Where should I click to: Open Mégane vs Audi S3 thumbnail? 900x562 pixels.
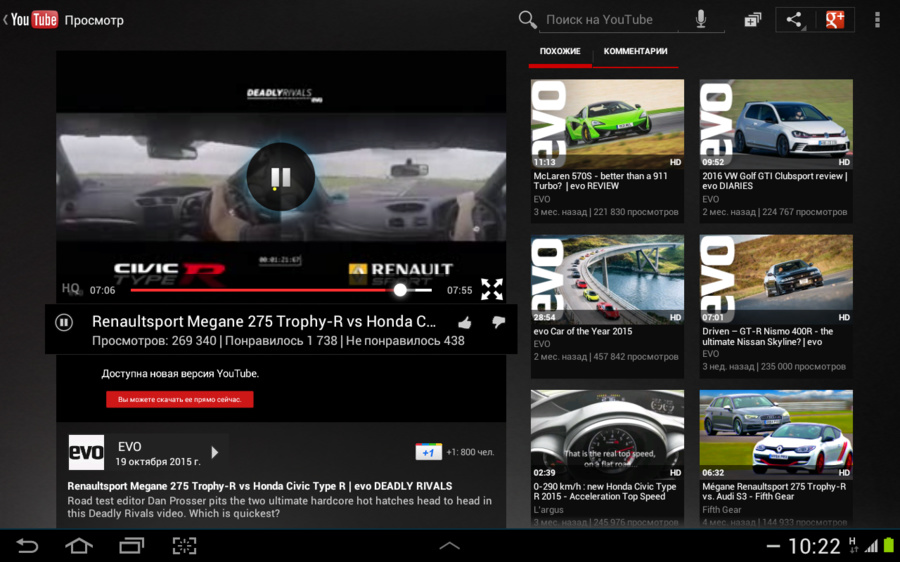pyautogui.click(x=776, y=435)
